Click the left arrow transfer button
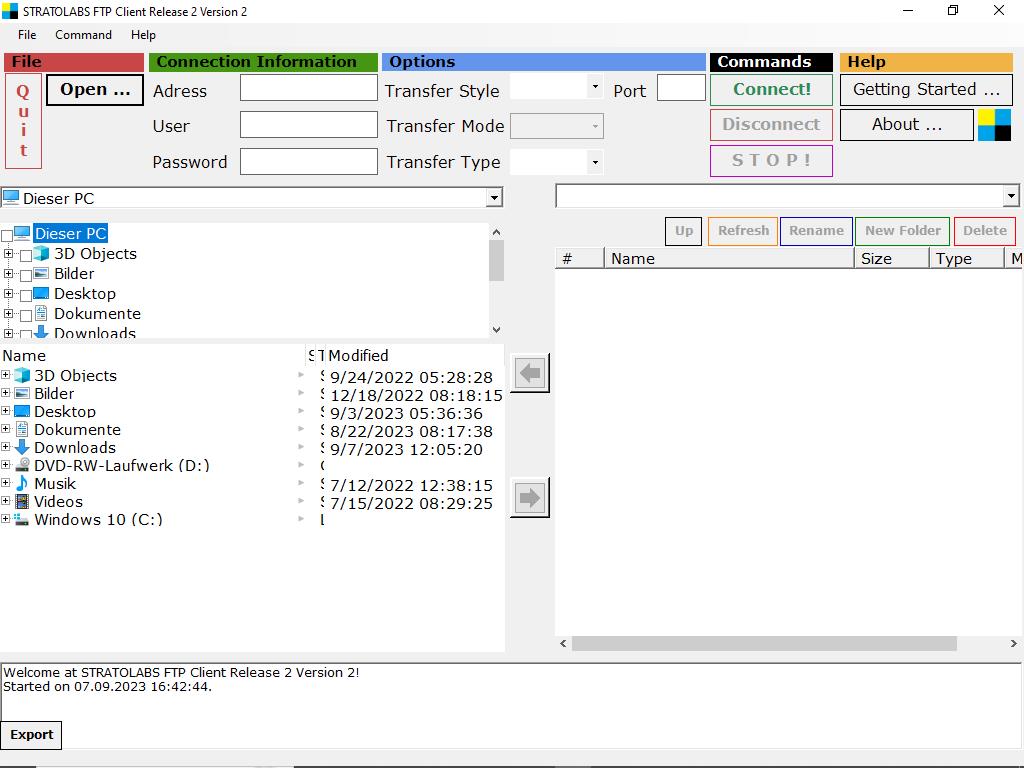The height and width of the screenshot is (768, 1024). click(x=530, y=373)
